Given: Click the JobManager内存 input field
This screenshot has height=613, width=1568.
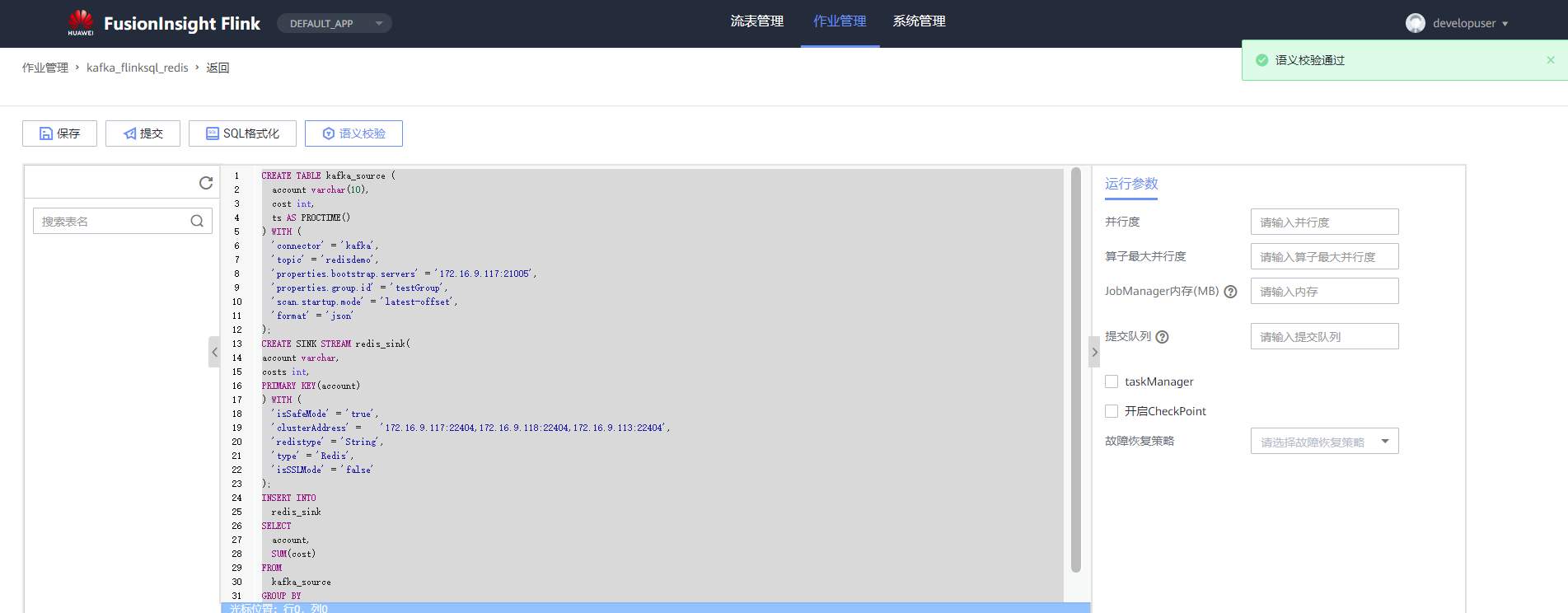Looking at the screenshot, I should tap(1324, 291).
